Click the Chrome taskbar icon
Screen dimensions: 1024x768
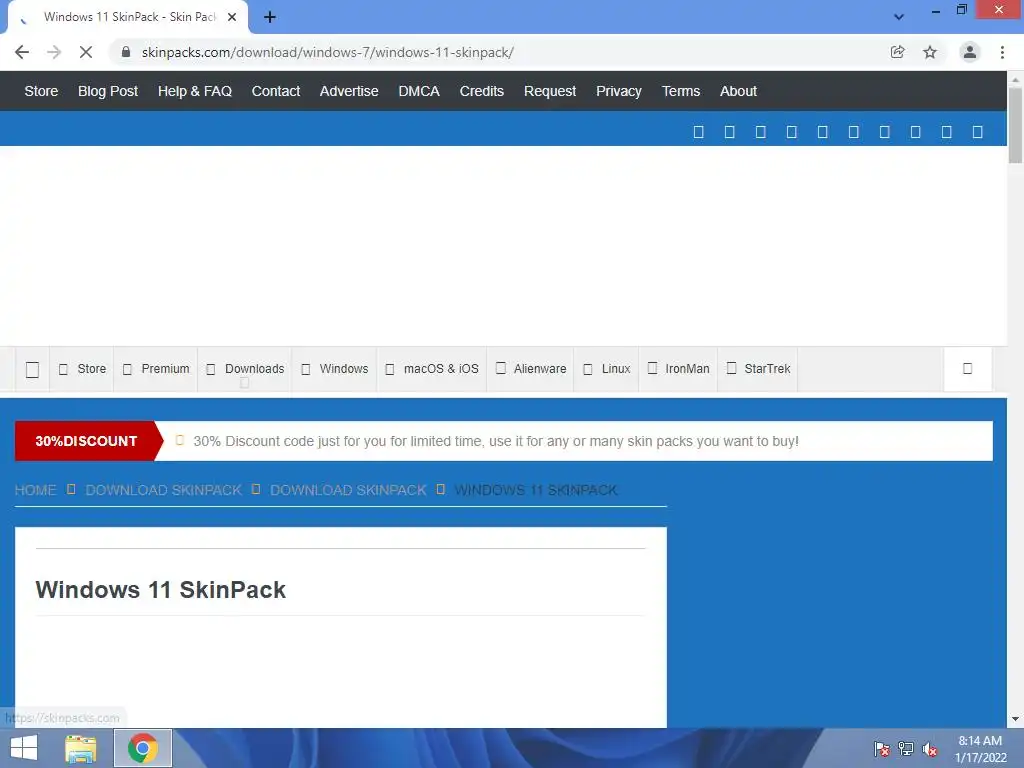143,748
